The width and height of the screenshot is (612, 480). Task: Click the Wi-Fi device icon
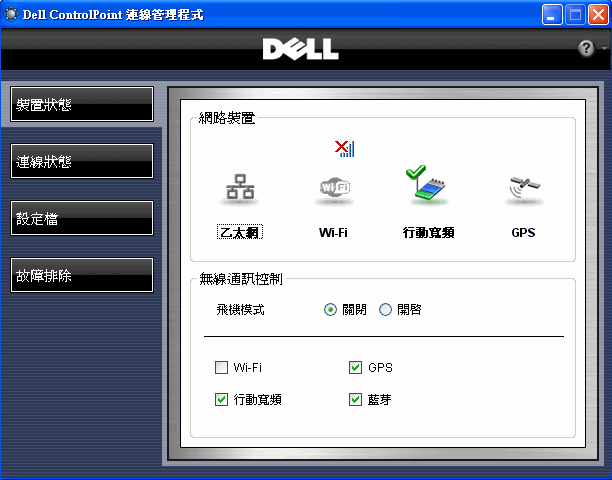[x=334, y=189]
